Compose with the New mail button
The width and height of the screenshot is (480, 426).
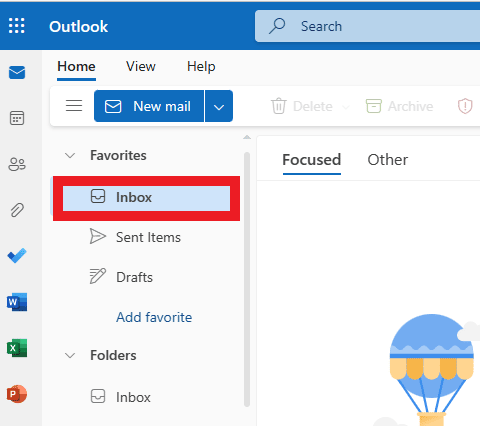[149, 106]
